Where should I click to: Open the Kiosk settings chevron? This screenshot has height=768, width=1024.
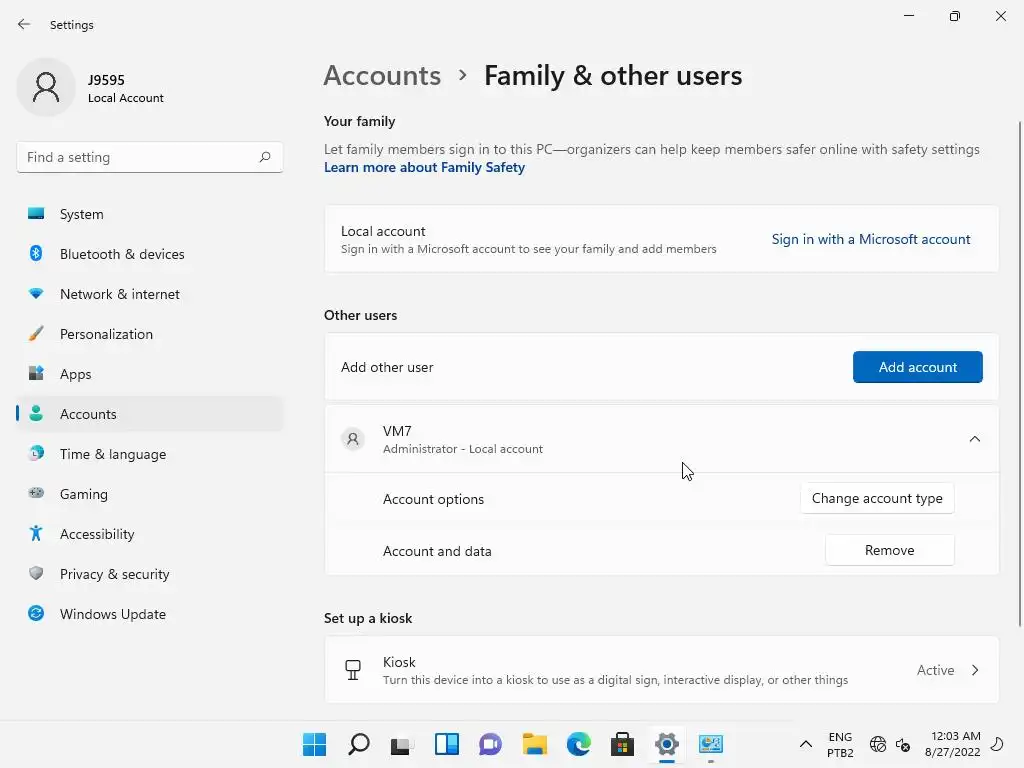tap(975, 670)
